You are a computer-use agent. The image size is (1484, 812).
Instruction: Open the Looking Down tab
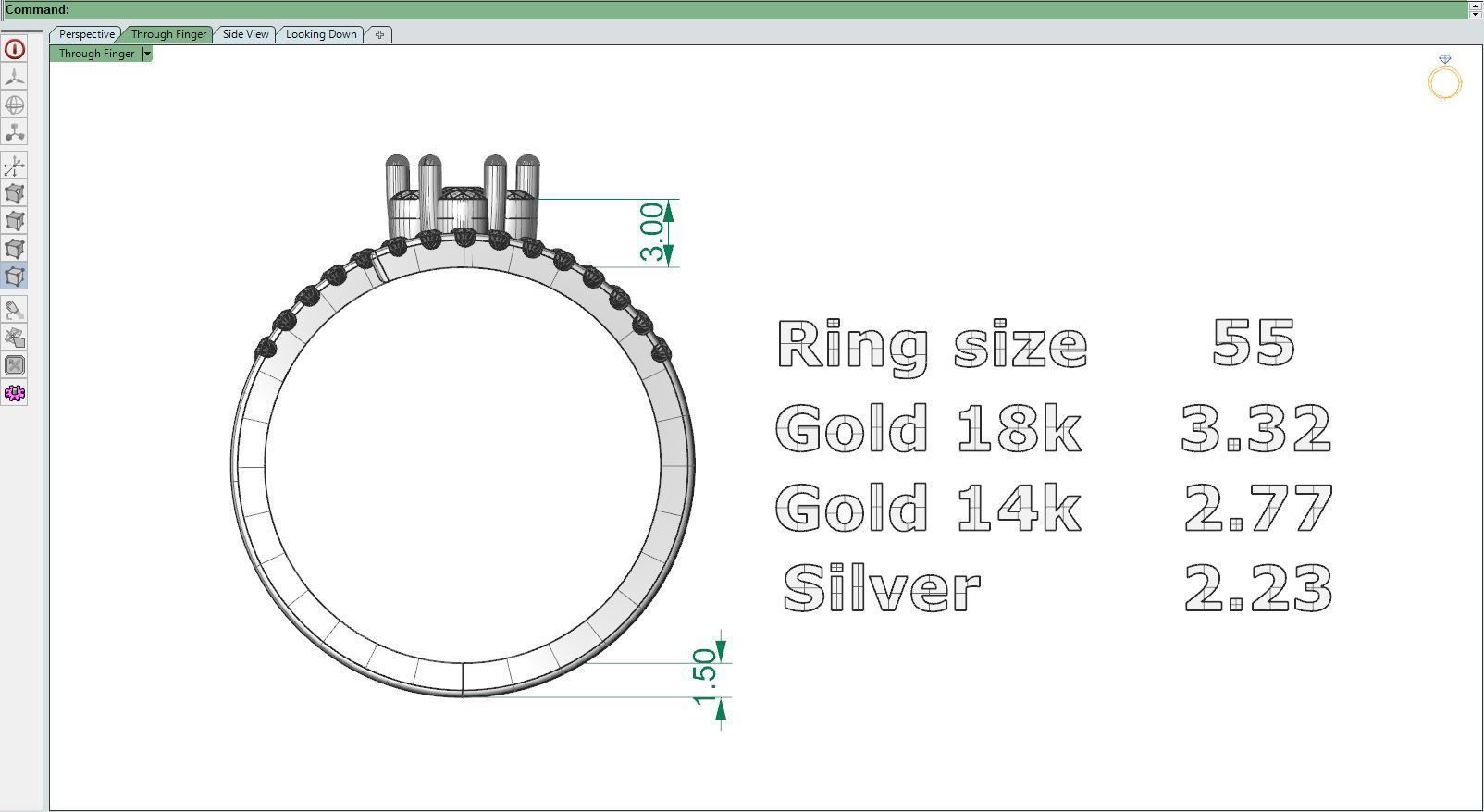321,34
